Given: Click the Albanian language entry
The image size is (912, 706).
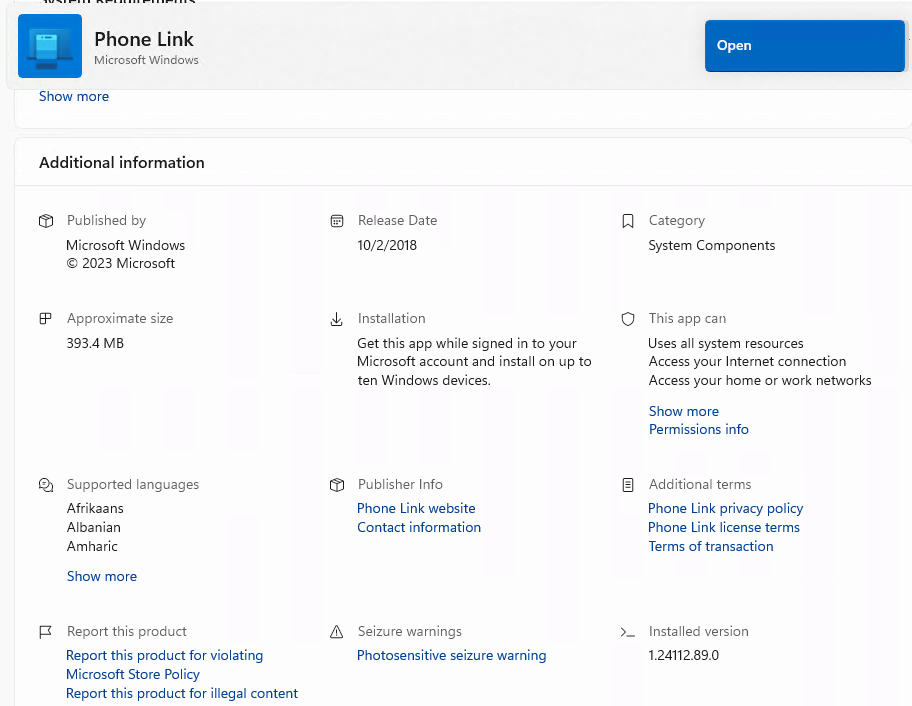Looking at the screenshot, I should (x=94, y=527).
